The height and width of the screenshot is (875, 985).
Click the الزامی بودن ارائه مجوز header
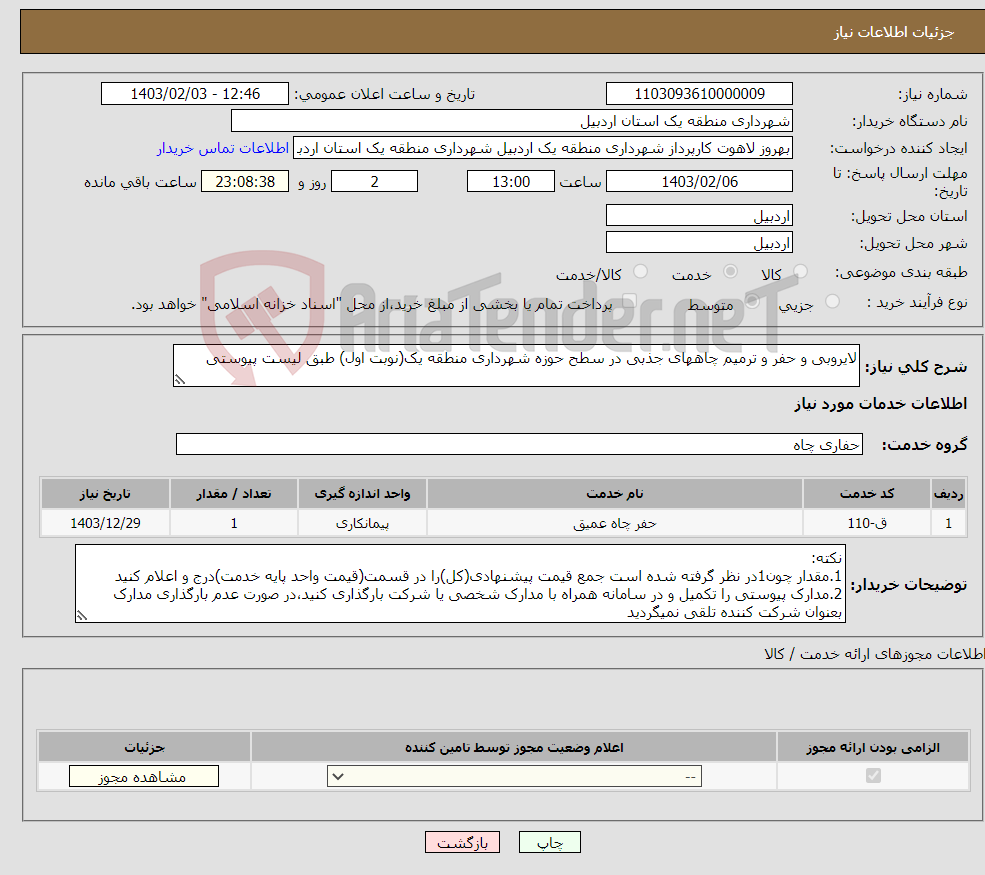click(873, 747)
